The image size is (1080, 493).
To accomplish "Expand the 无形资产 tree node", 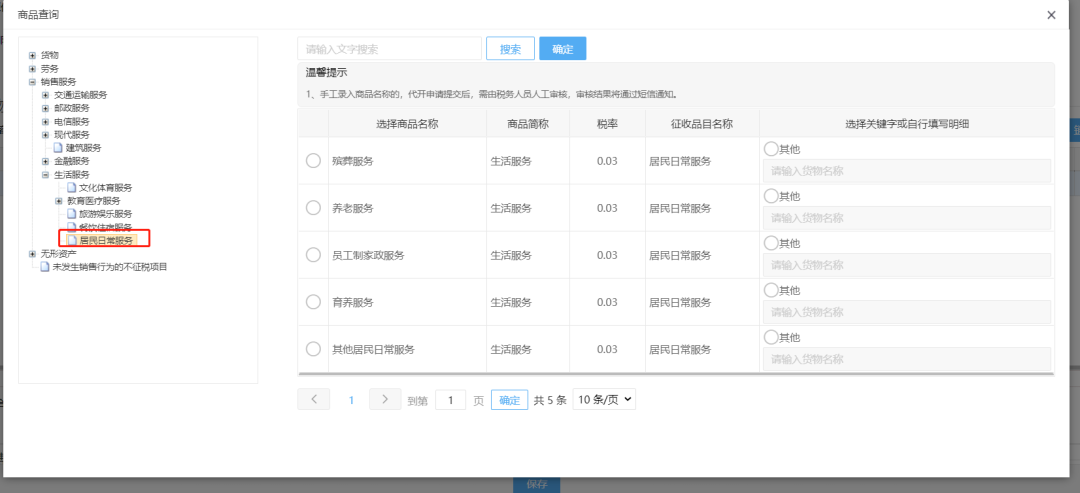I will 32,254.
